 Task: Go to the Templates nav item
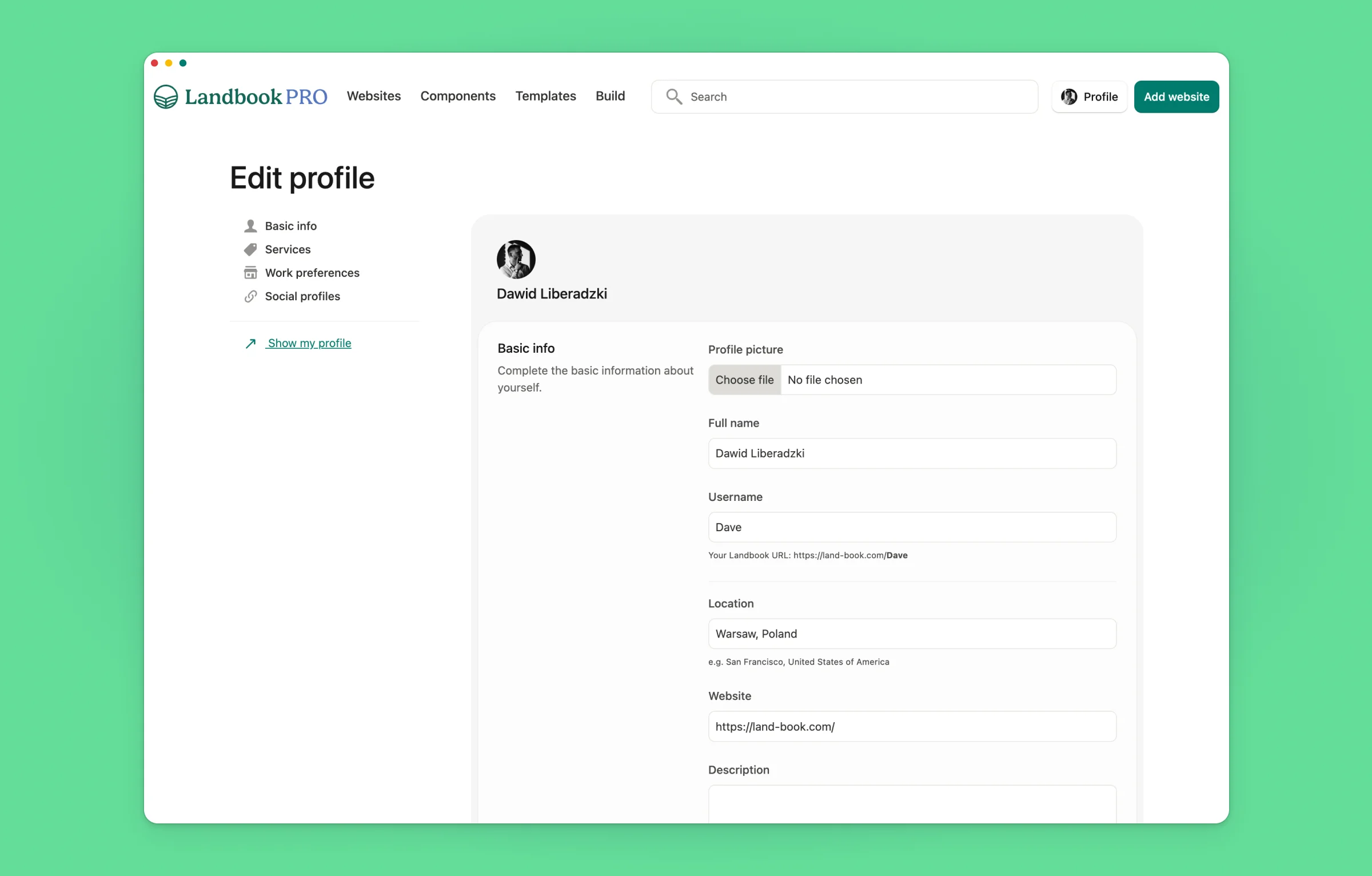click(546, 96)
